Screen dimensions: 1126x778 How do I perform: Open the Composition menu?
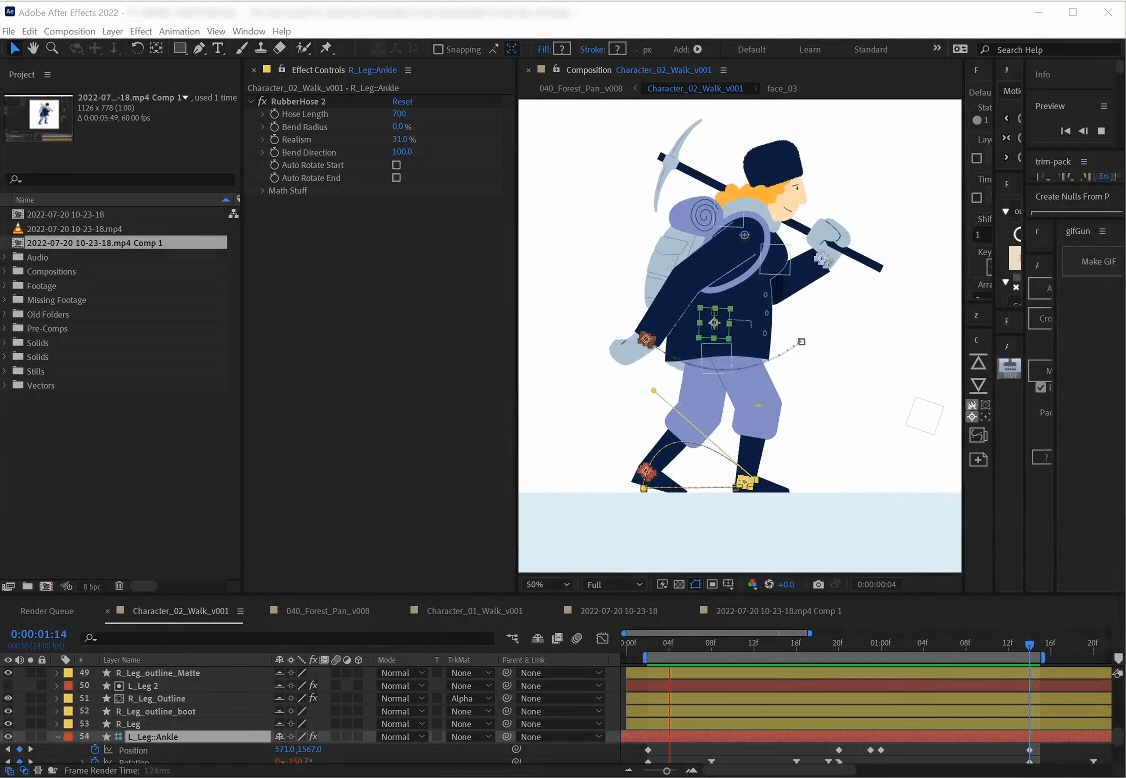[69, 32]
